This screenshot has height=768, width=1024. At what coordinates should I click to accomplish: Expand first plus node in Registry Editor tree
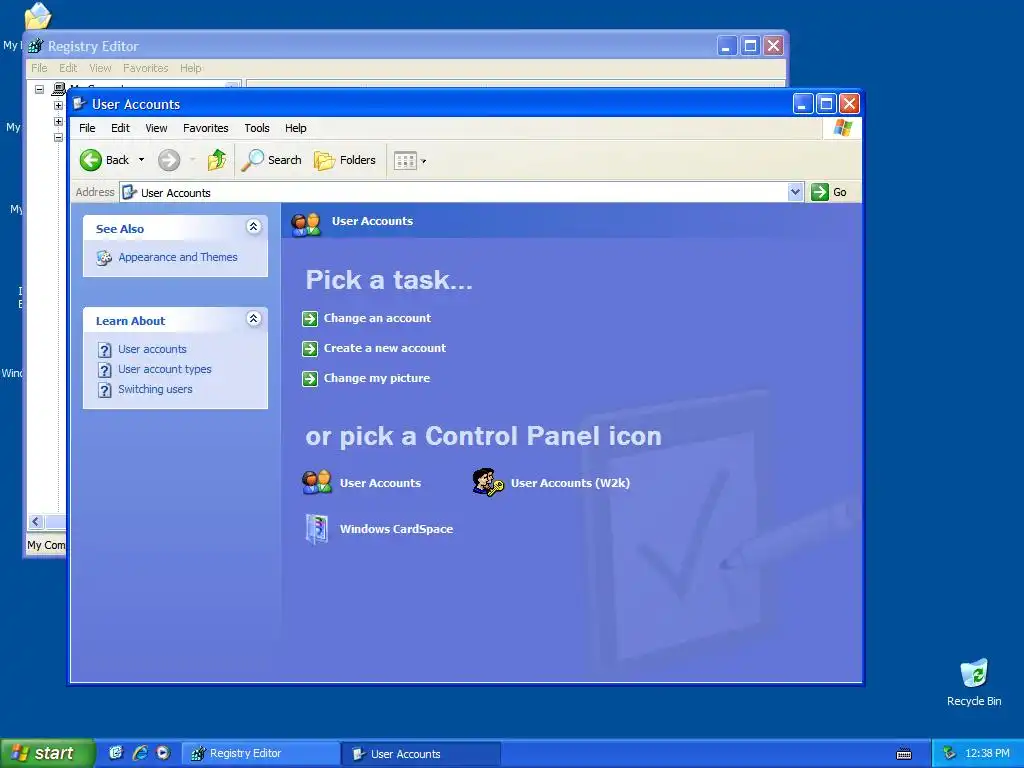click(x=58, y=105)
